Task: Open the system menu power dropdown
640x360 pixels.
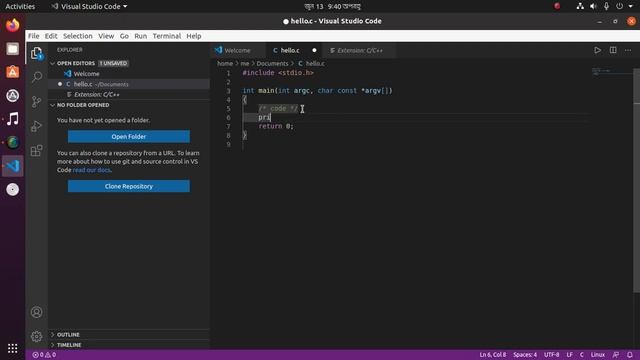Action: click(x=624, y=6)
